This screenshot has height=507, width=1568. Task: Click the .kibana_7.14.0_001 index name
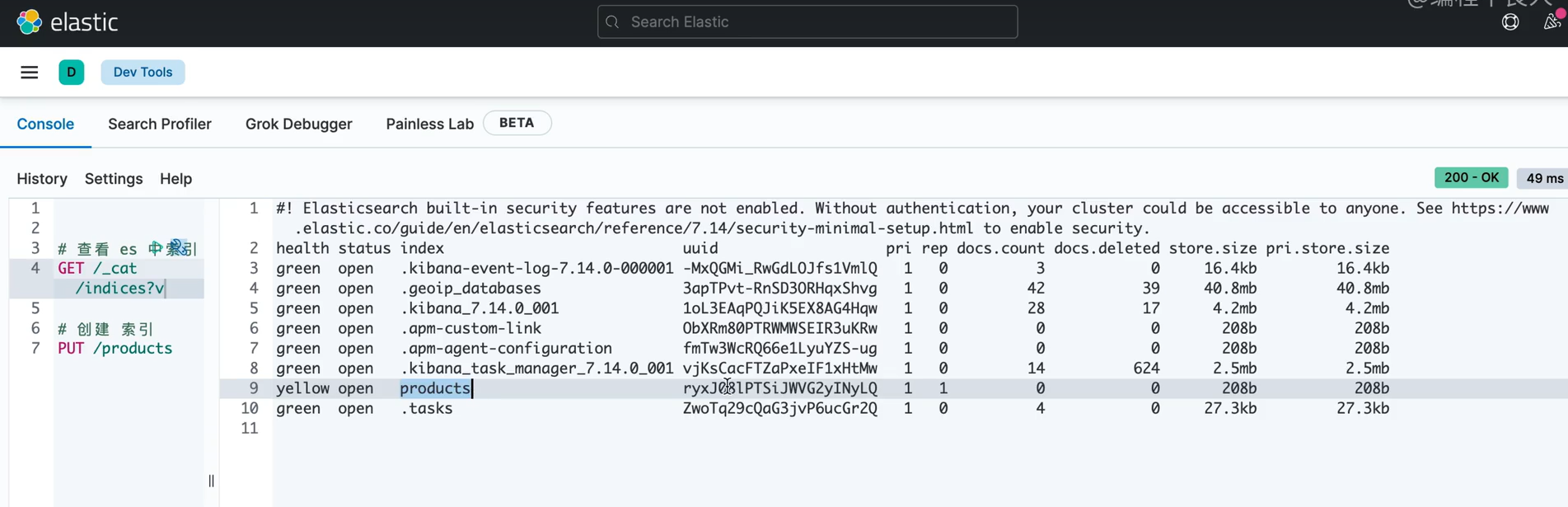click(x=480, y=308)
